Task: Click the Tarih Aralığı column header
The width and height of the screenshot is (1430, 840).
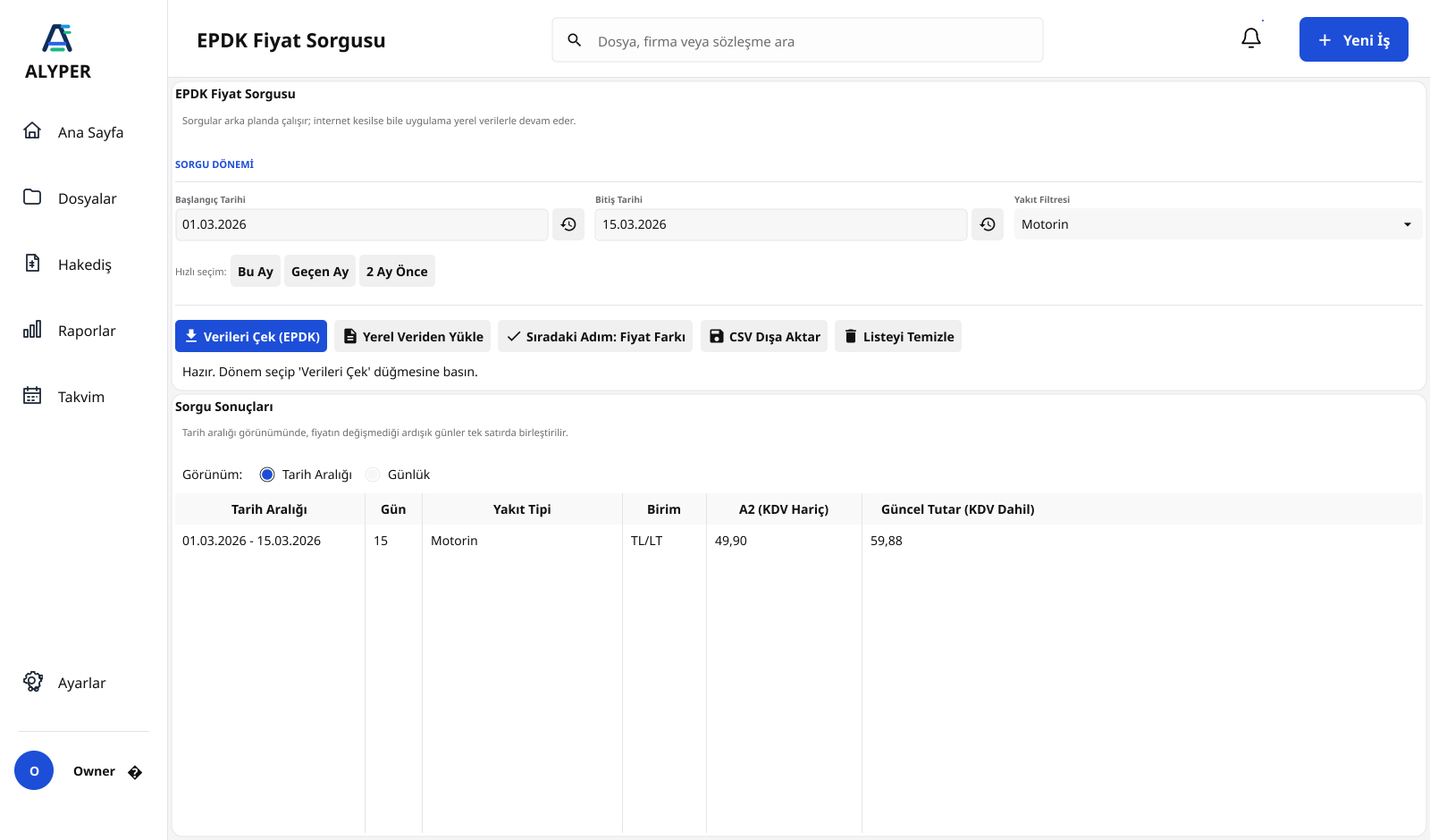Action: (x=269, y=508)
